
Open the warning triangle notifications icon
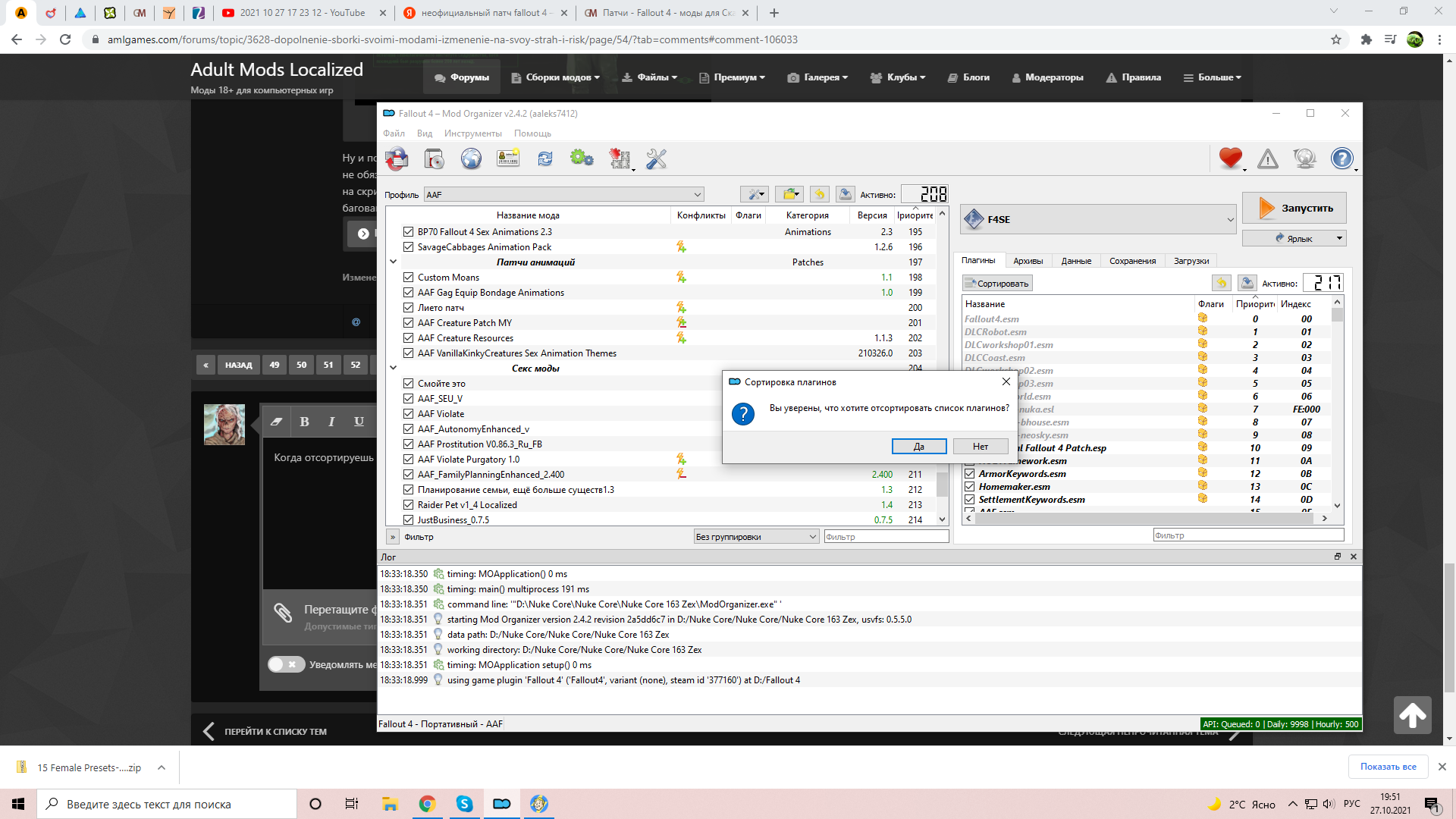click(x=1267, y=159)
